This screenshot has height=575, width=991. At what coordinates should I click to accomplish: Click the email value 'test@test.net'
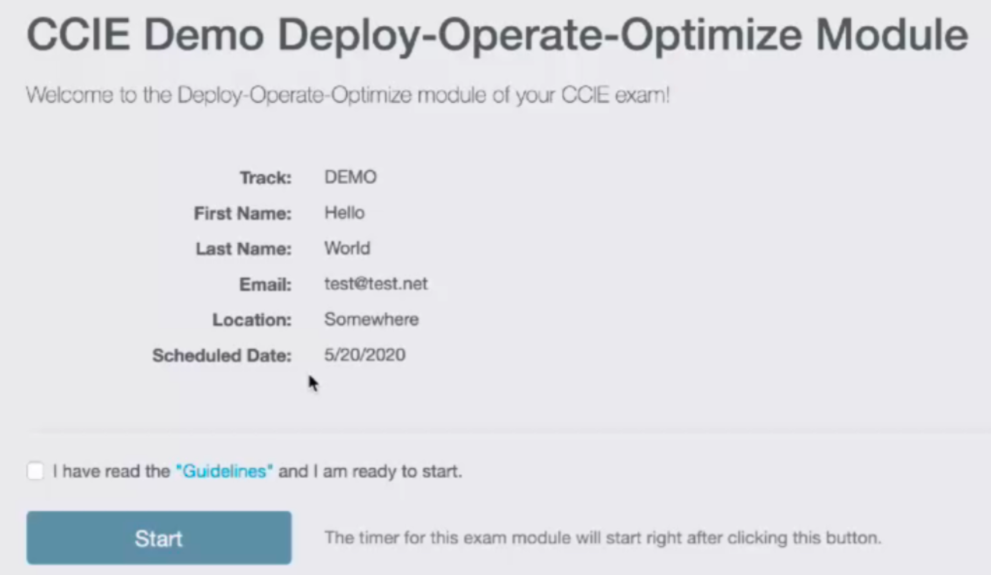pyautogui.click(x=376, y=284)
